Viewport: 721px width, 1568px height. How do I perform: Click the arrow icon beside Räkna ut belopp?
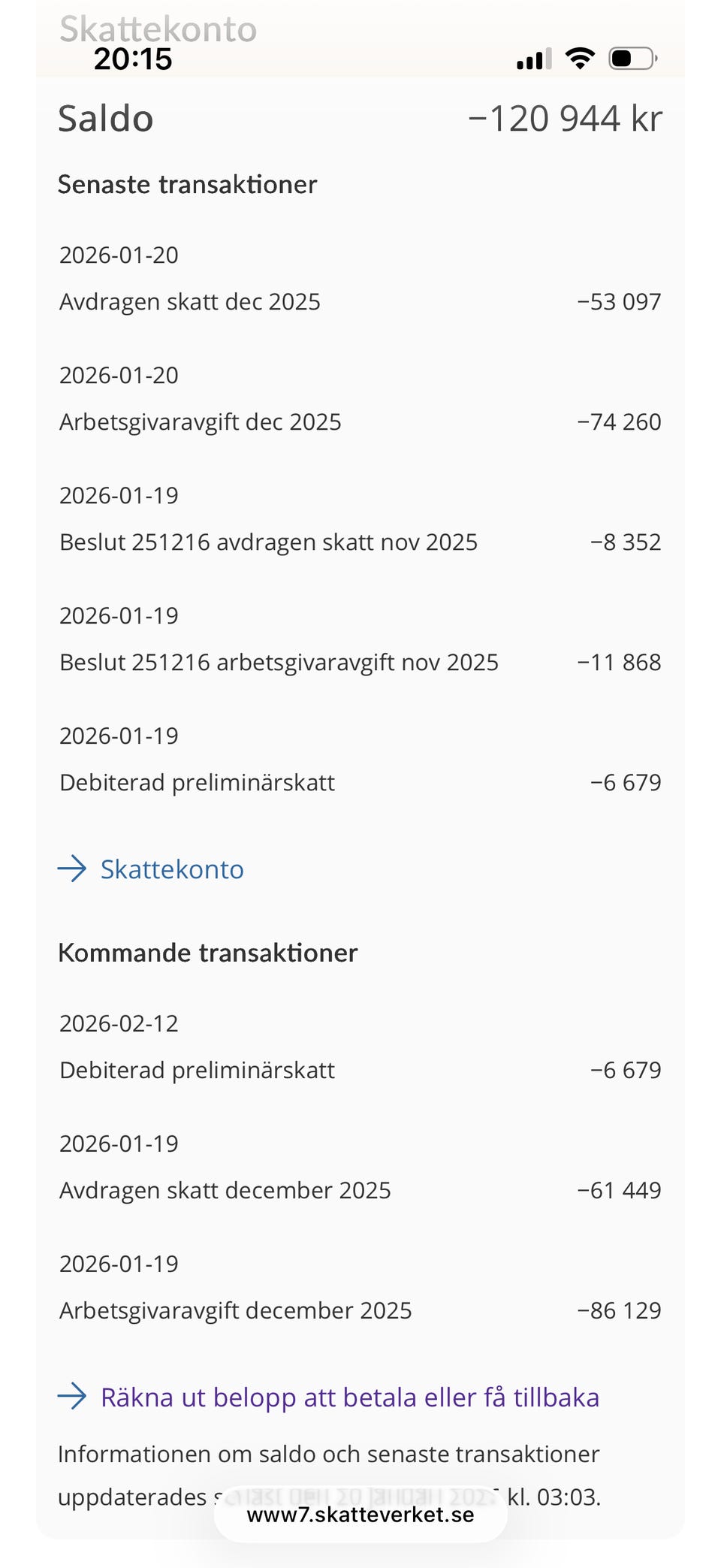pyautogui.click(x=73, y=1397)
